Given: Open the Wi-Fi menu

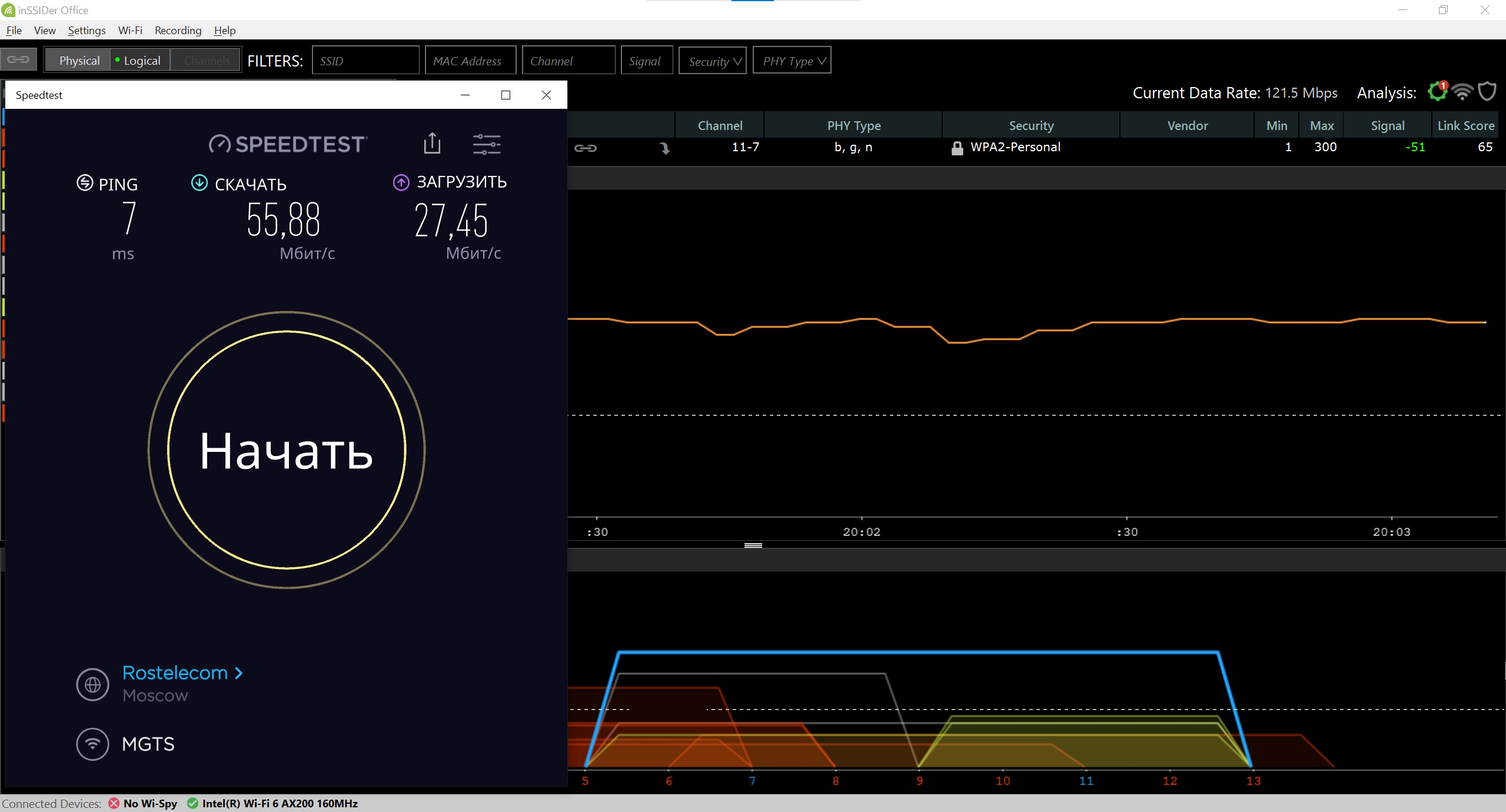Looking at the screenshot, I should 130,30.
